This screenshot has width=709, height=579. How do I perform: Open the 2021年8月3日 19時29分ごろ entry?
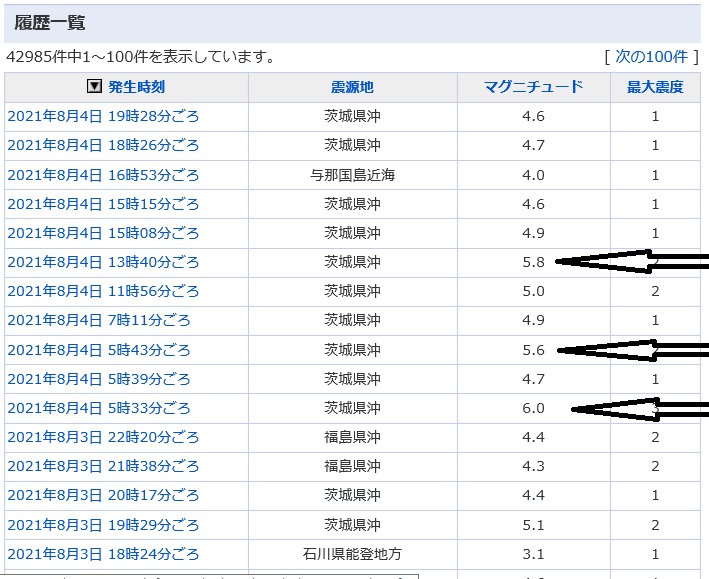(x=103, y=525)
